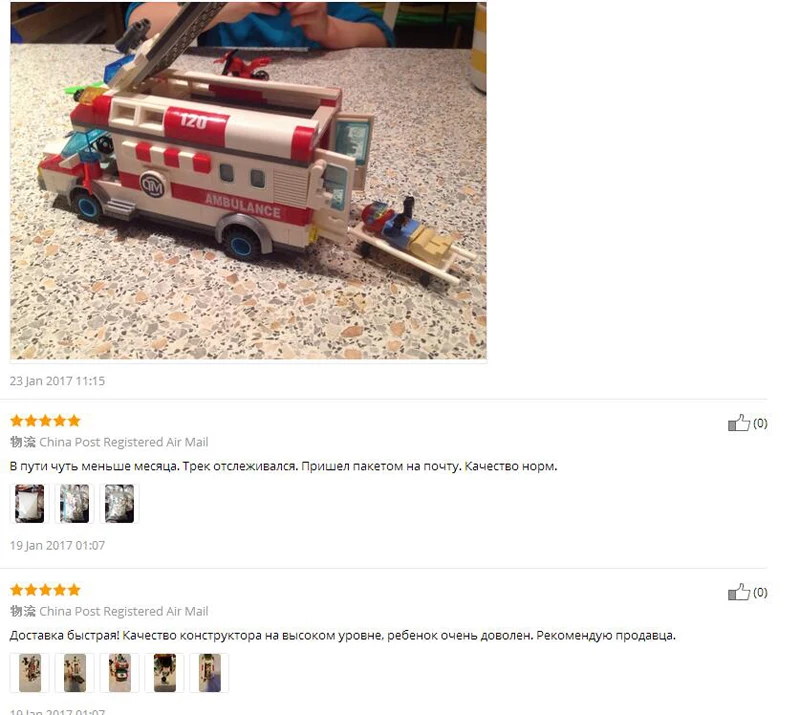Click helpful count (0) on second review

pos(760,592)
